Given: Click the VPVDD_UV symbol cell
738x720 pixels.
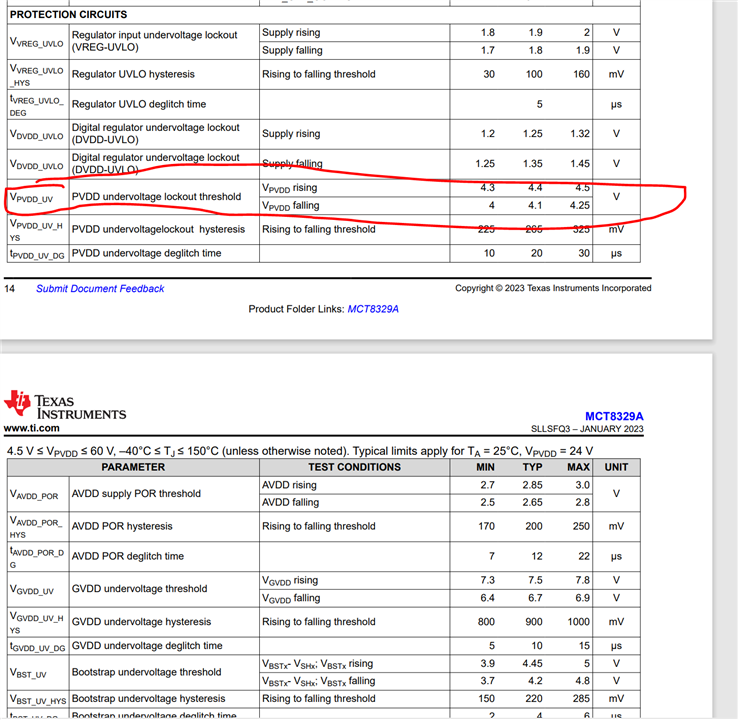Looking at the screenshot, I should (x=38, y=197).
